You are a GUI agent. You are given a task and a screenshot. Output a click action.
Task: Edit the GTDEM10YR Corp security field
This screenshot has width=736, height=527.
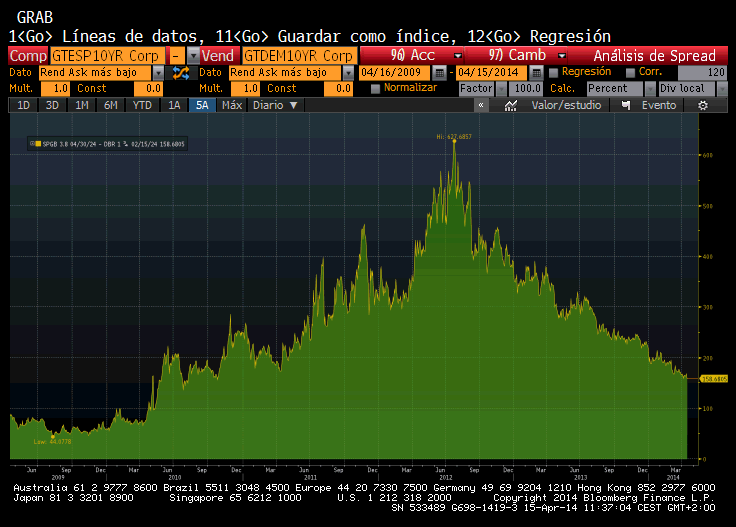[300, 56]
